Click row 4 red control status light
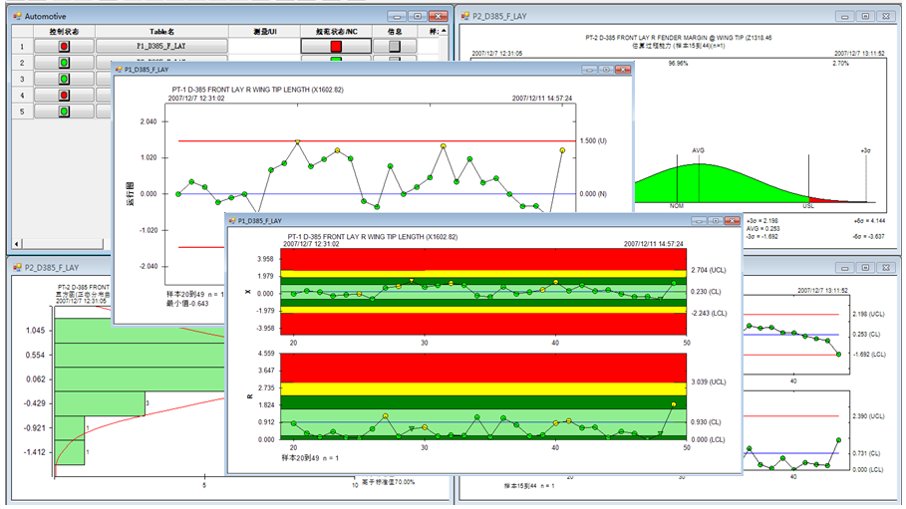This screenshot has height=509, width=906. click(x=64, y=95)
